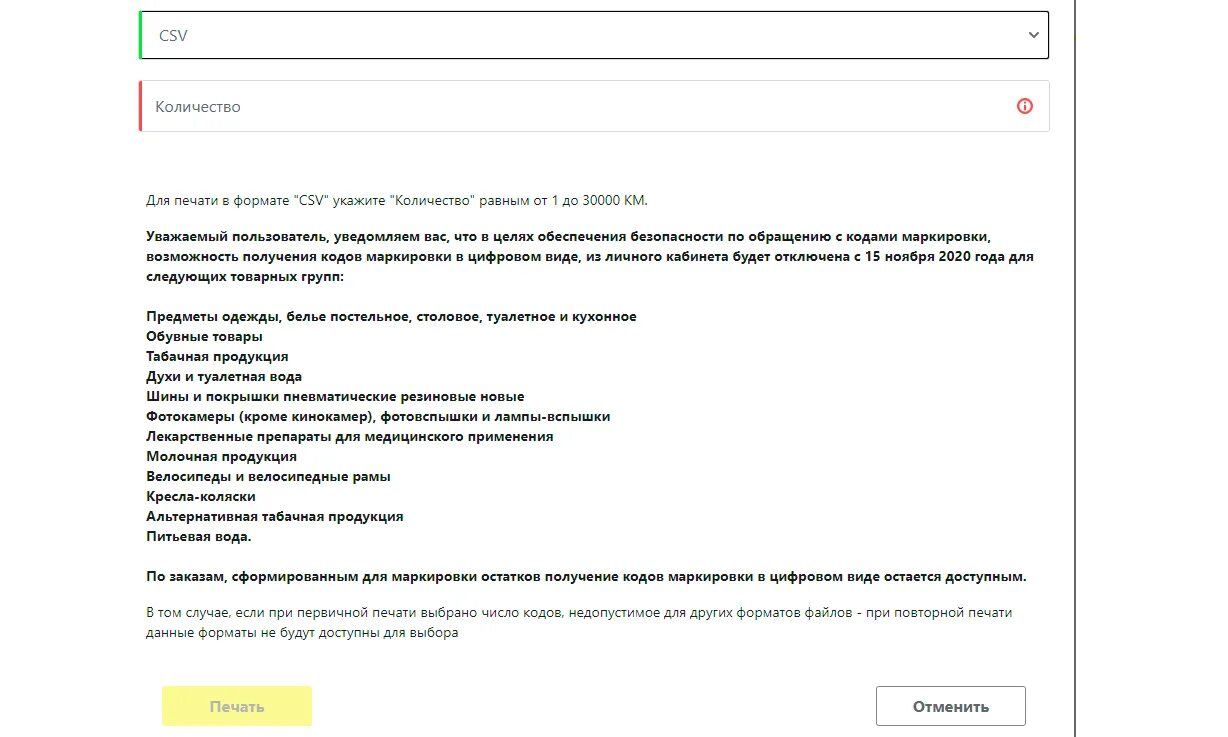This screenshot has width=1228, height=737.
Task: Click the Печать button
Action: 237,706
